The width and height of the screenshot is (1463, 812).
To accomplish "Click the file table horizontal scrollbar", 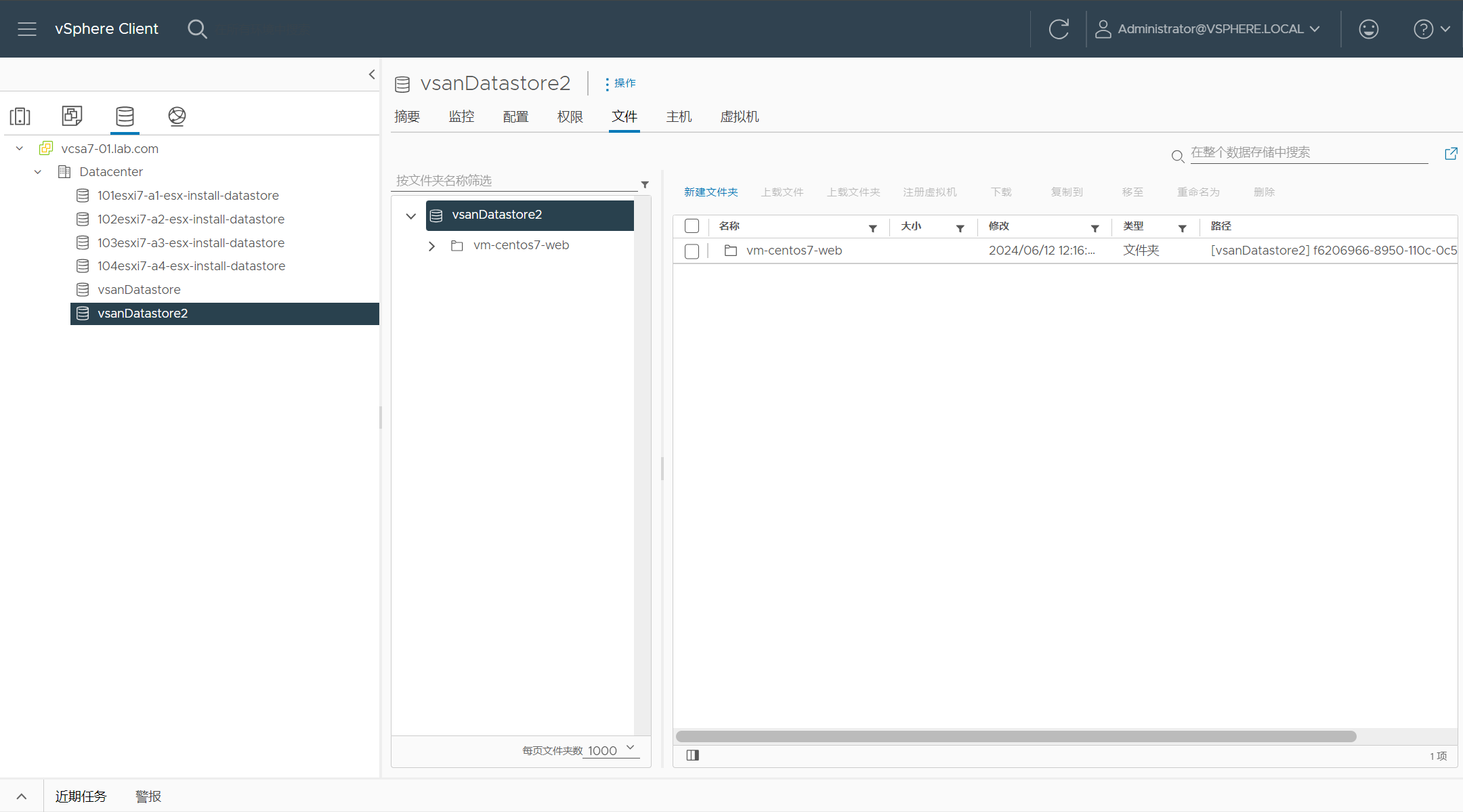I will coord(1016,736).
